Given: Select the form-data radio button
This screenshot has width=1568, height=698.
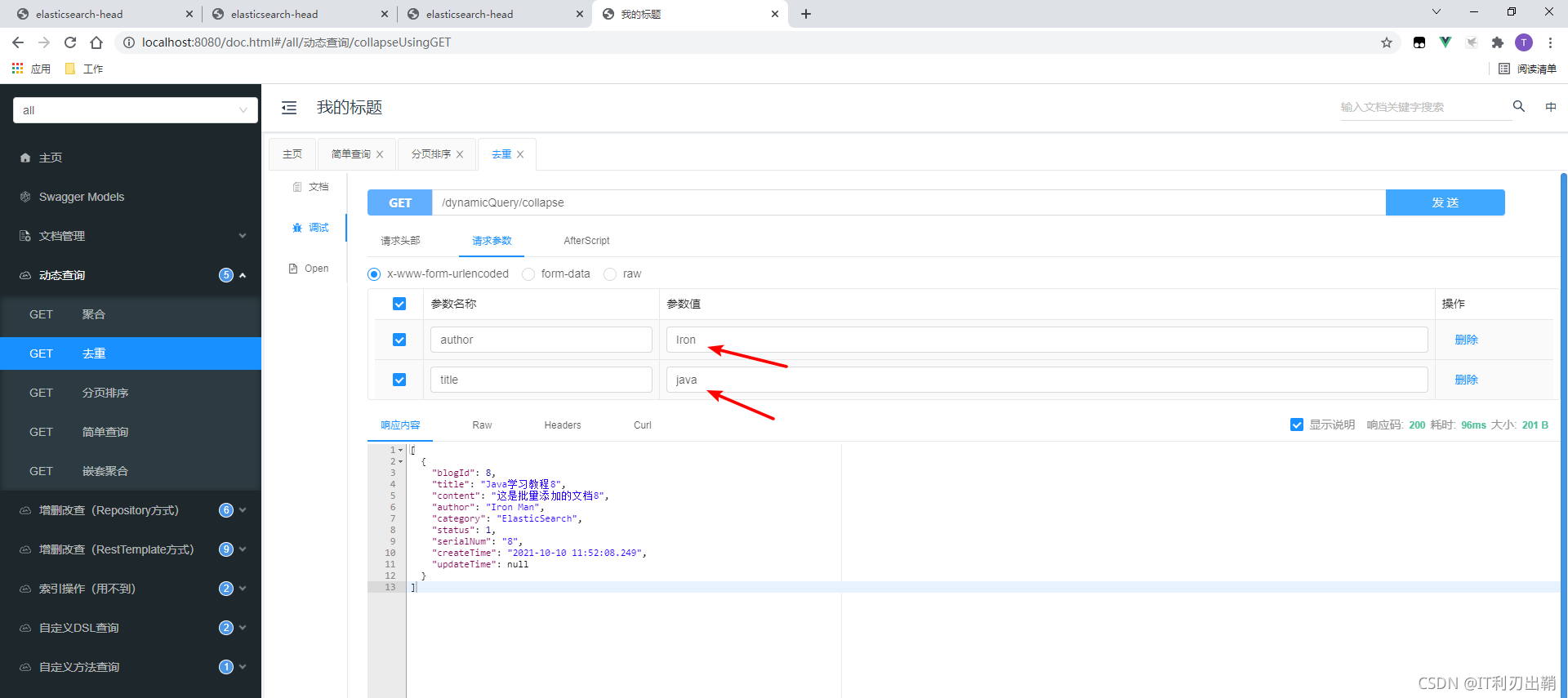Looking at the screenshot, I should [x=528, y=274].
